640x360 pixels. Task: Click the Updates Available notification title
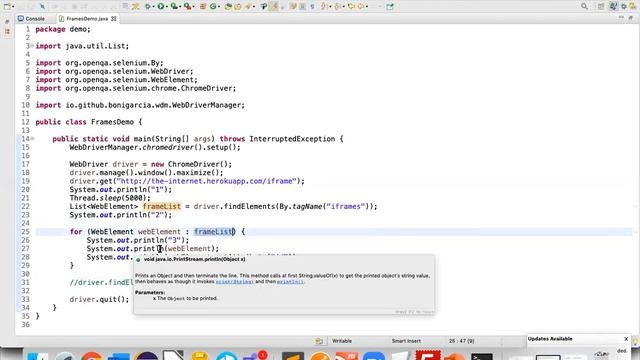pos(550,339)
